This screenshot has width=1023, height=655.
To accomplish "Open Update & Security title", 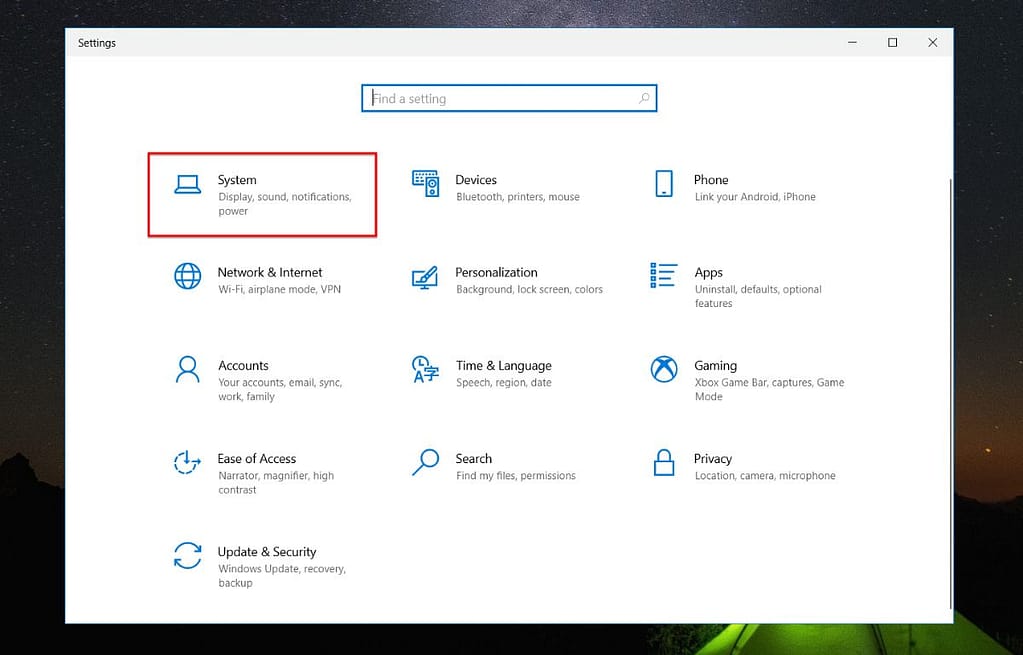I will (x=267, y=551).
